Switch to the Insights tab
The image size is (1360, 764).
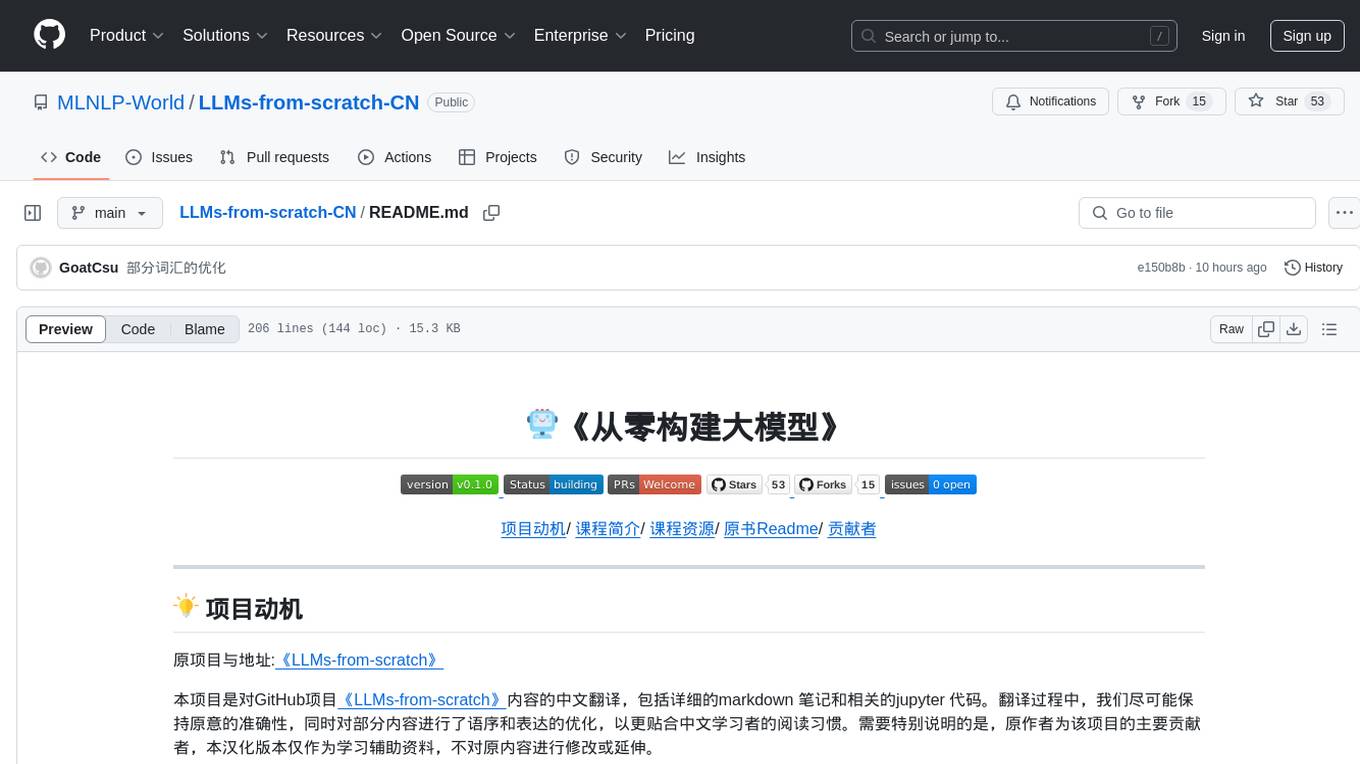[x=707, y=157]
